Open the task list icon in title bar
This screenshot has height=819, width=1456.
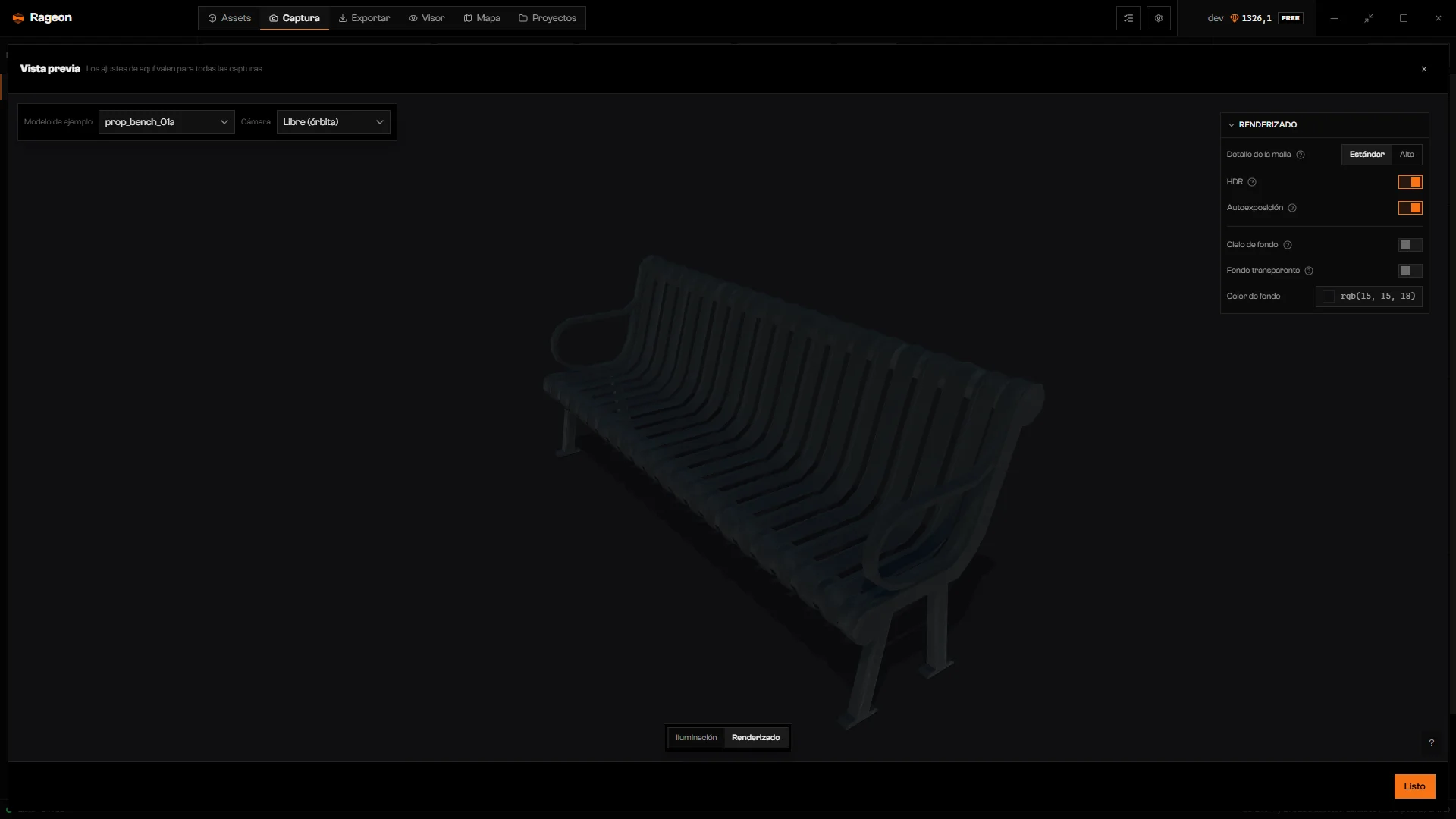click(1128, 18)
